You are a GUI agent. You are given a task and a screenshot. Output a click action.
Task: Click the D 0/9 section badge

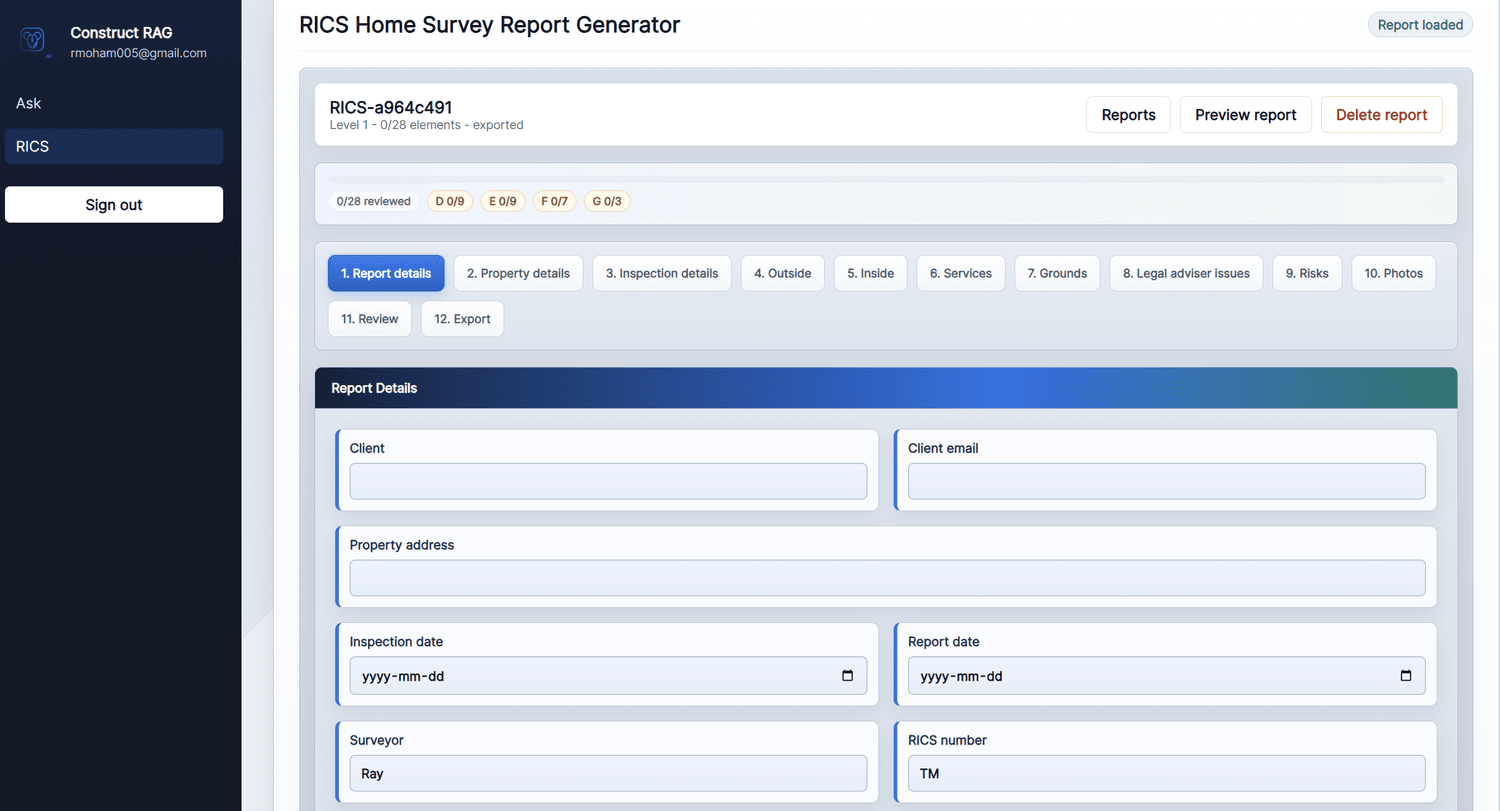pyautogui.click(x=450, y=201)
